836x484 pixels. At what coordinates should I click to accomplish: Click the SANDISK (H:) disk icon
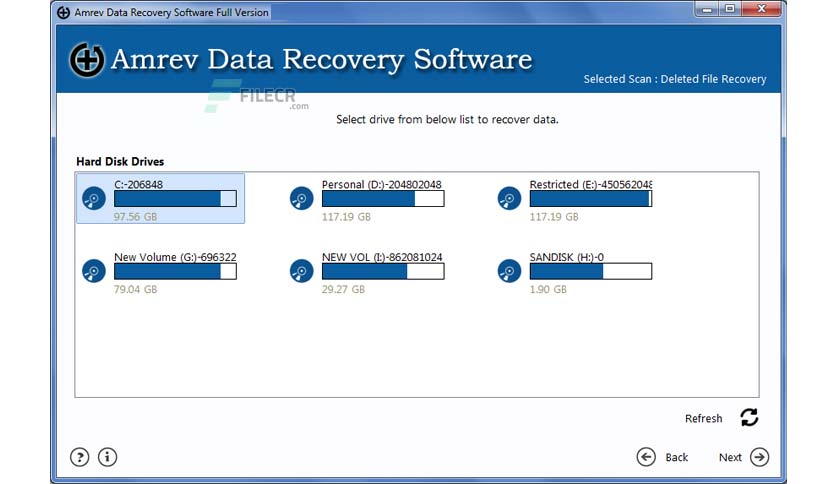(509, 271)
